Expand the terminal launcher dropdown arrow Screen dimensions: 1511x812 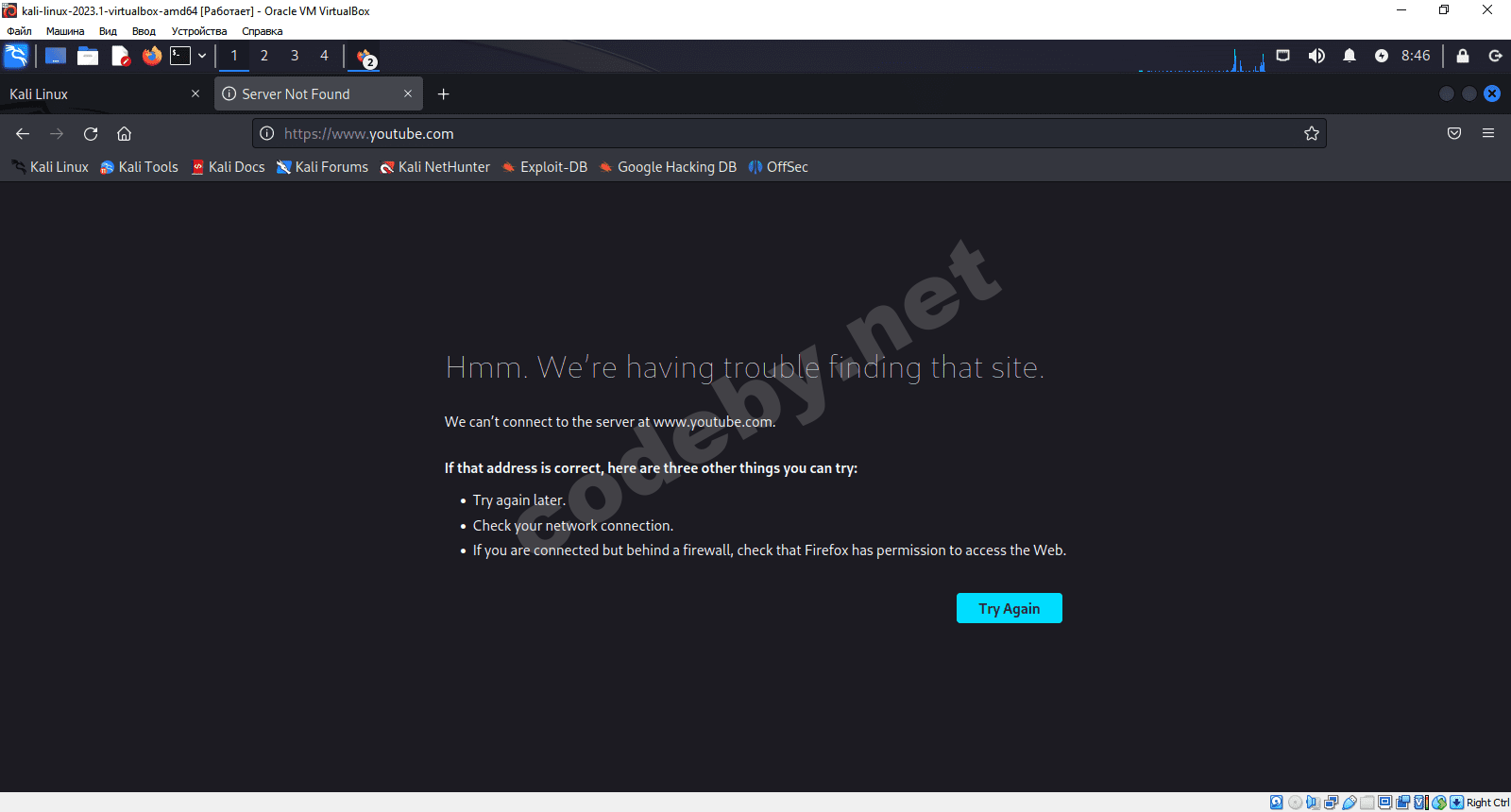coord(202,56)
